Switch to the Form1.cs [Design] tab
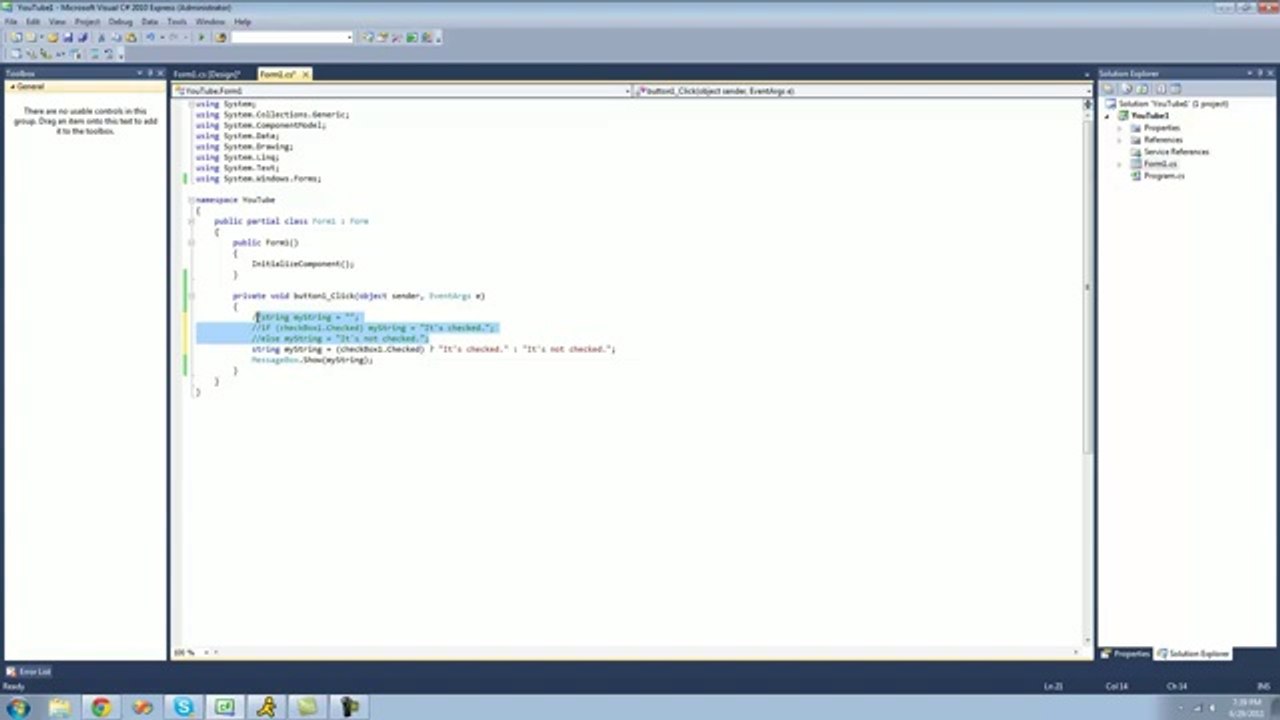 [206, 74]
